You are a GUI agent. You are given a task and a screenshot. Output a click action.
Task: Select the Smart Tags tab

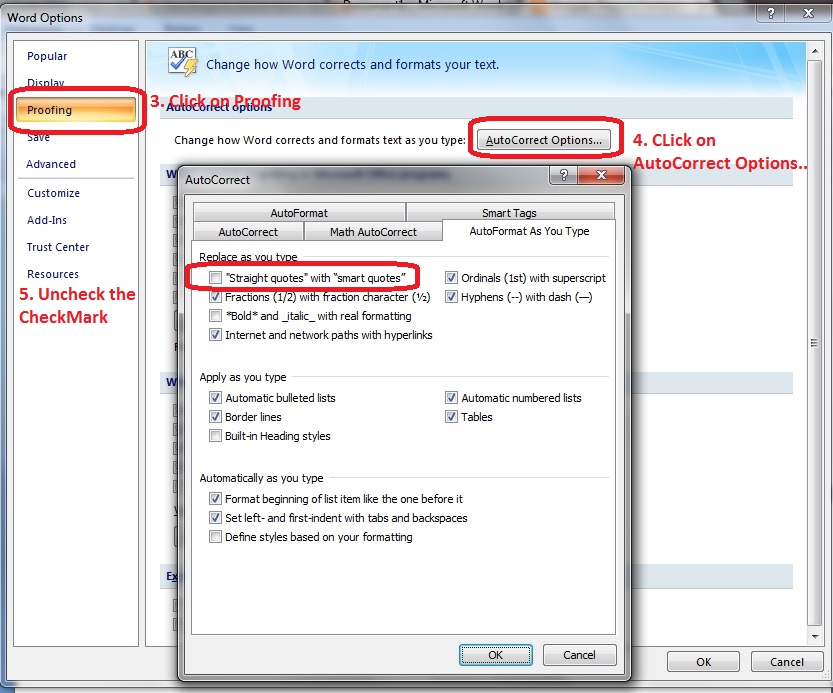[x=510, y=212]
